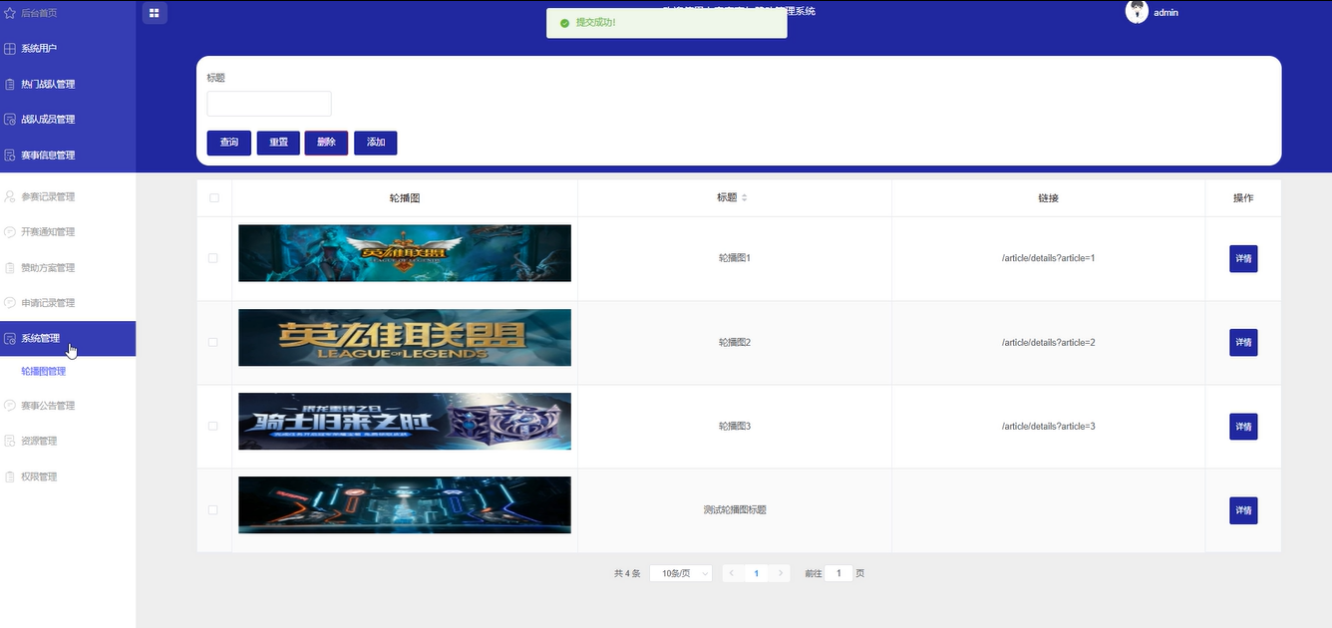Screen dimensions: 1332x628
Task: Click the 查询 search button
Action: (x=229, y=143)
